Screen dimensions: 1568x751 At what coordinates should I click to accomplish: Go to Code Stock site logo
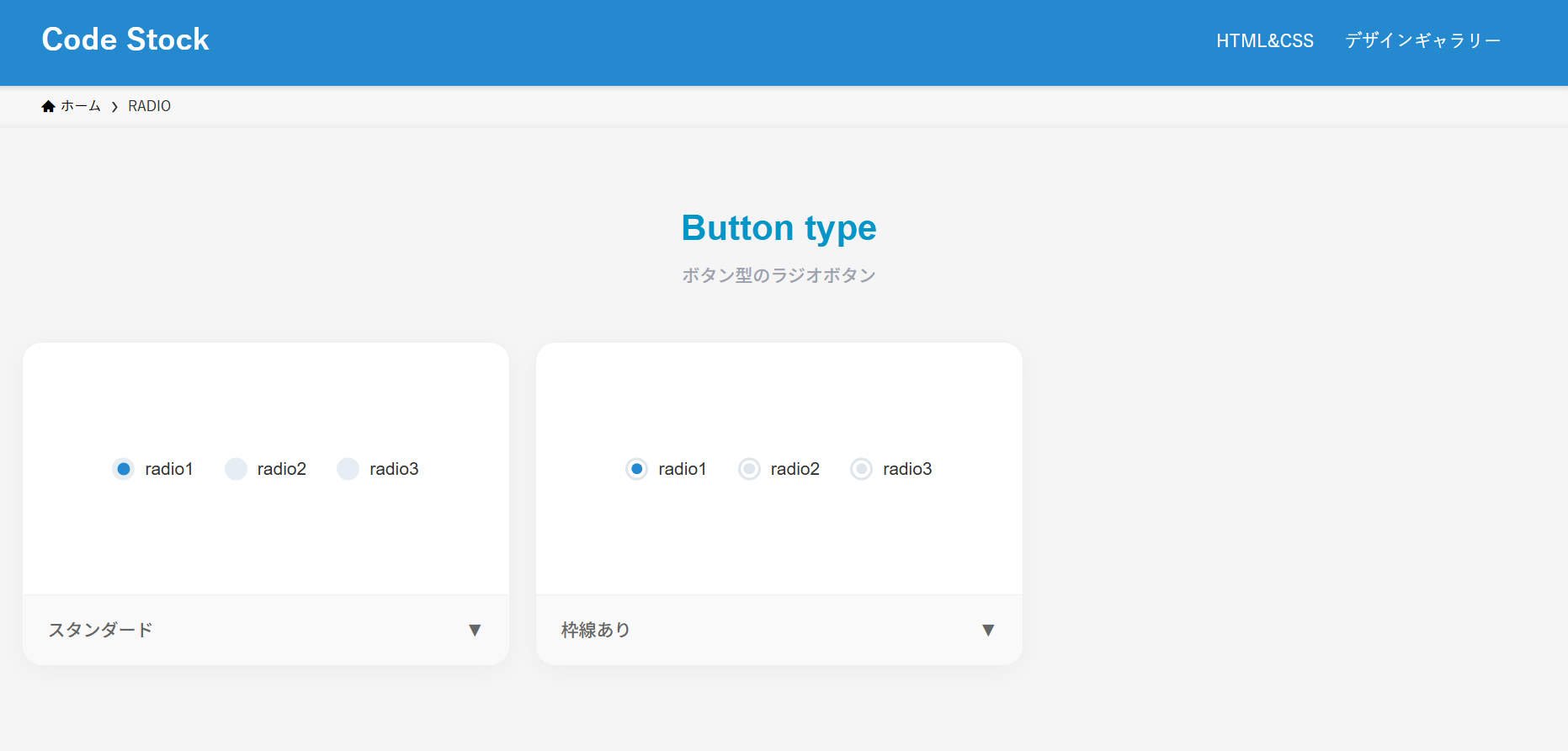click(x=125, y=40)
